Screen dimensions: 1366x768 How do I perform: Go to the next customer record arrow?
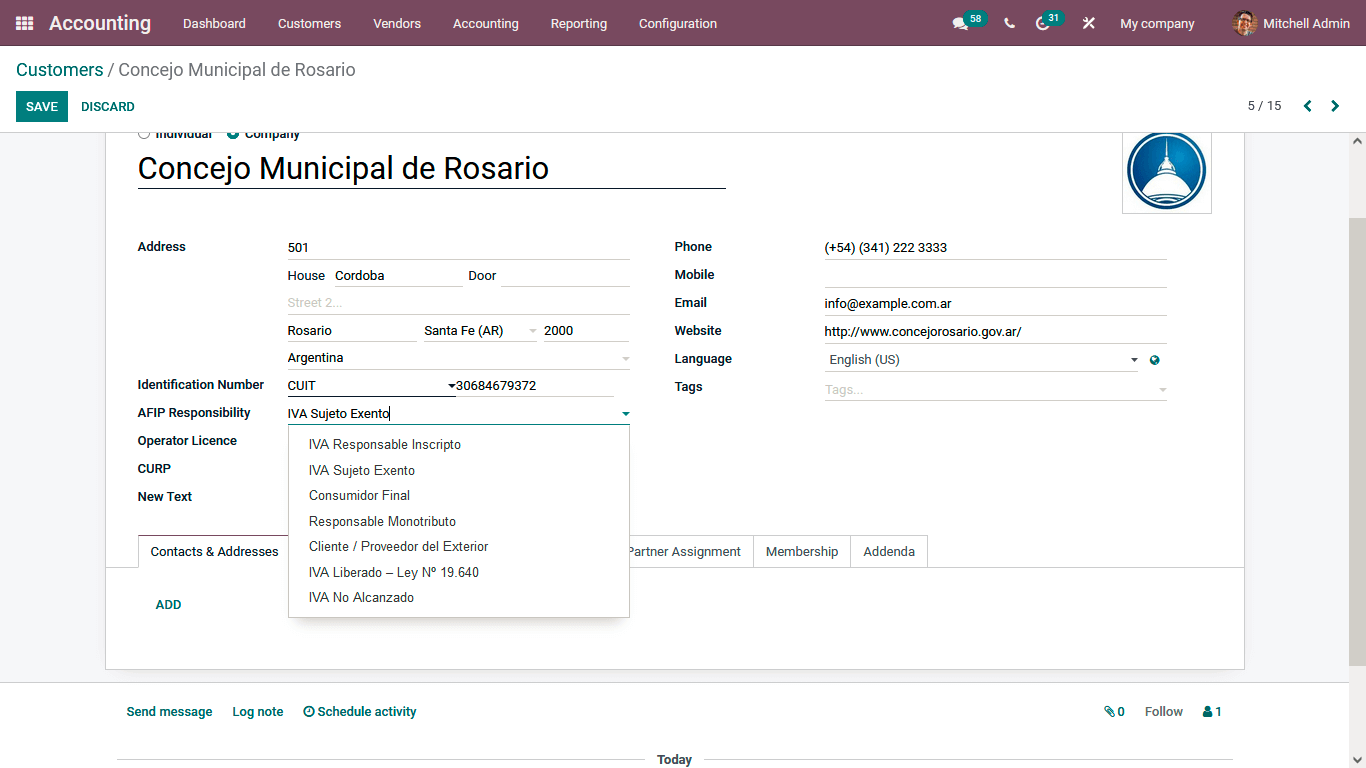1335,106
